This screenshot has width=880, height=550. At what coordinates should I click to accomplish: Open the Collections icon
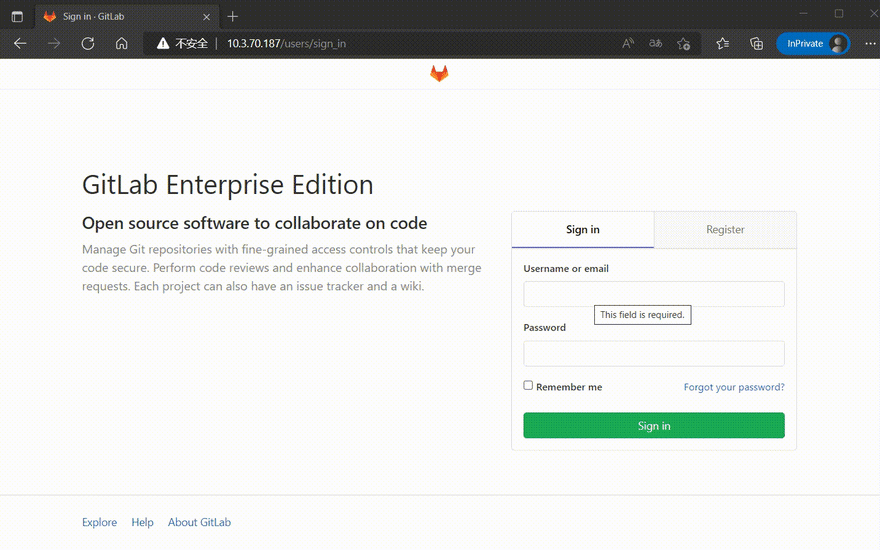pos(757,43)
